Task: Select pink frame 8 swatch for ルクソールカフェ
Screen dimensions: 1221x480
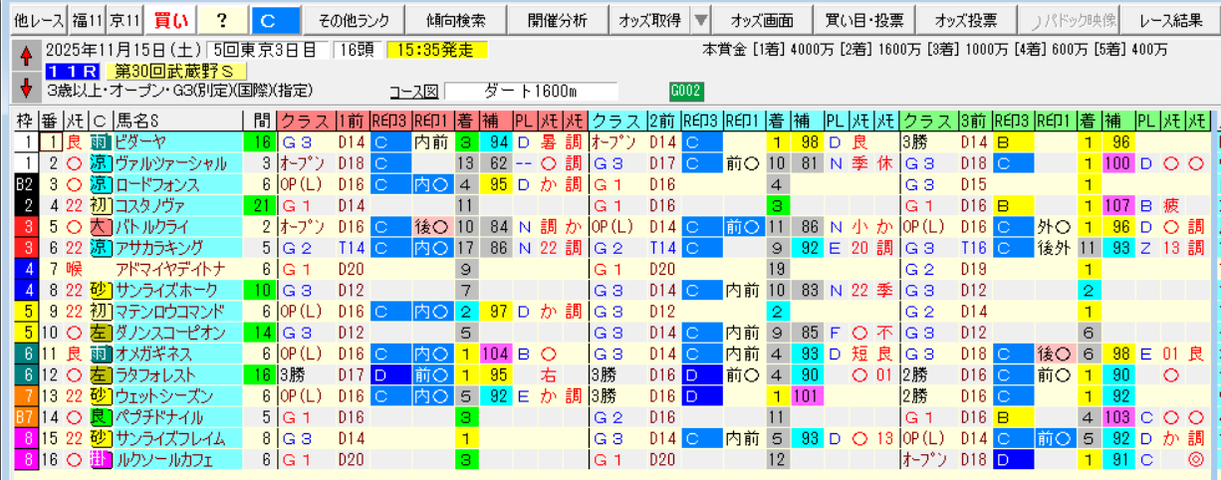Action: [25, 460]
